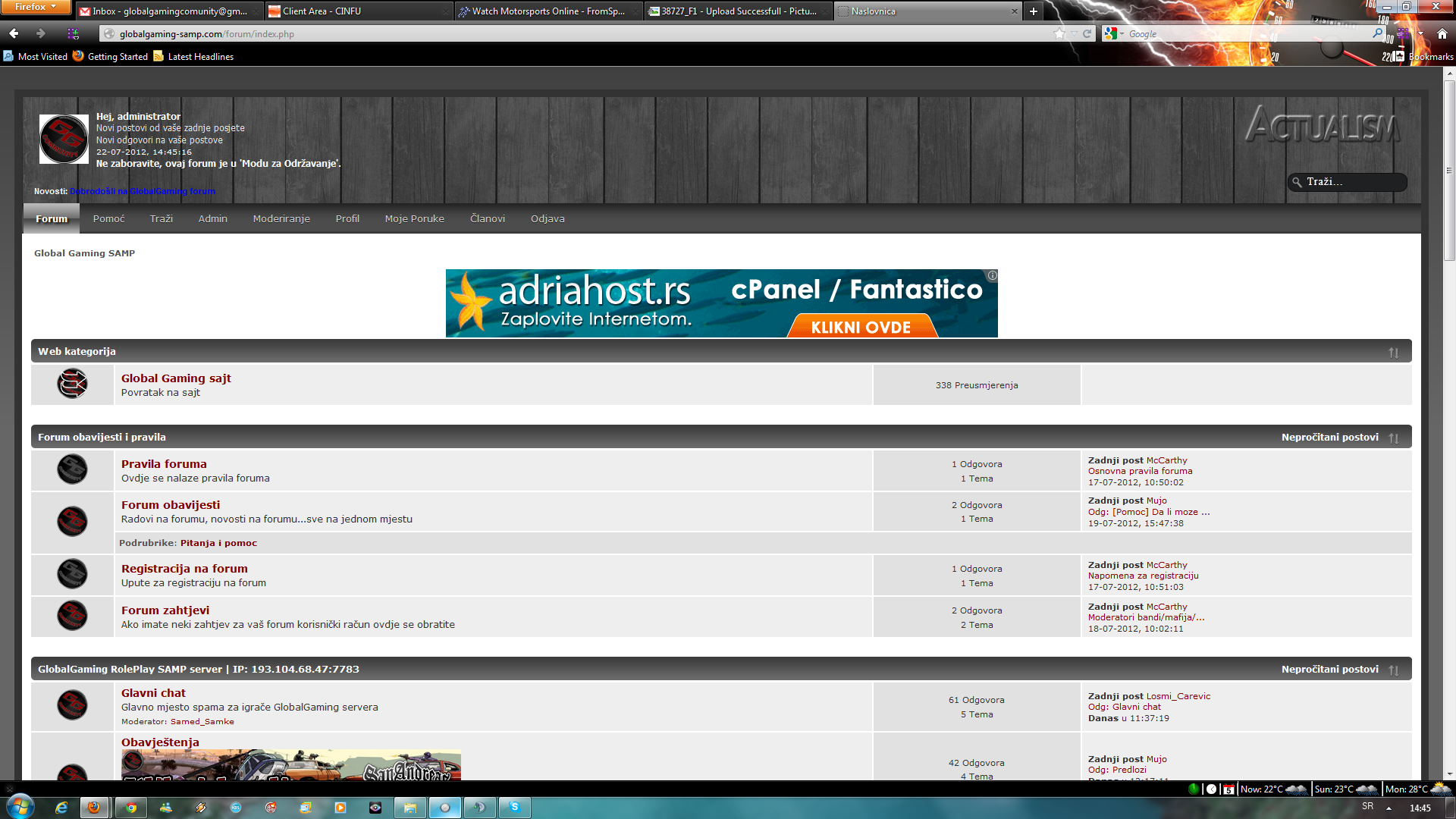Select the Članovi menu item
Viewport: 1456px width, 819px height.
point(487,218)
